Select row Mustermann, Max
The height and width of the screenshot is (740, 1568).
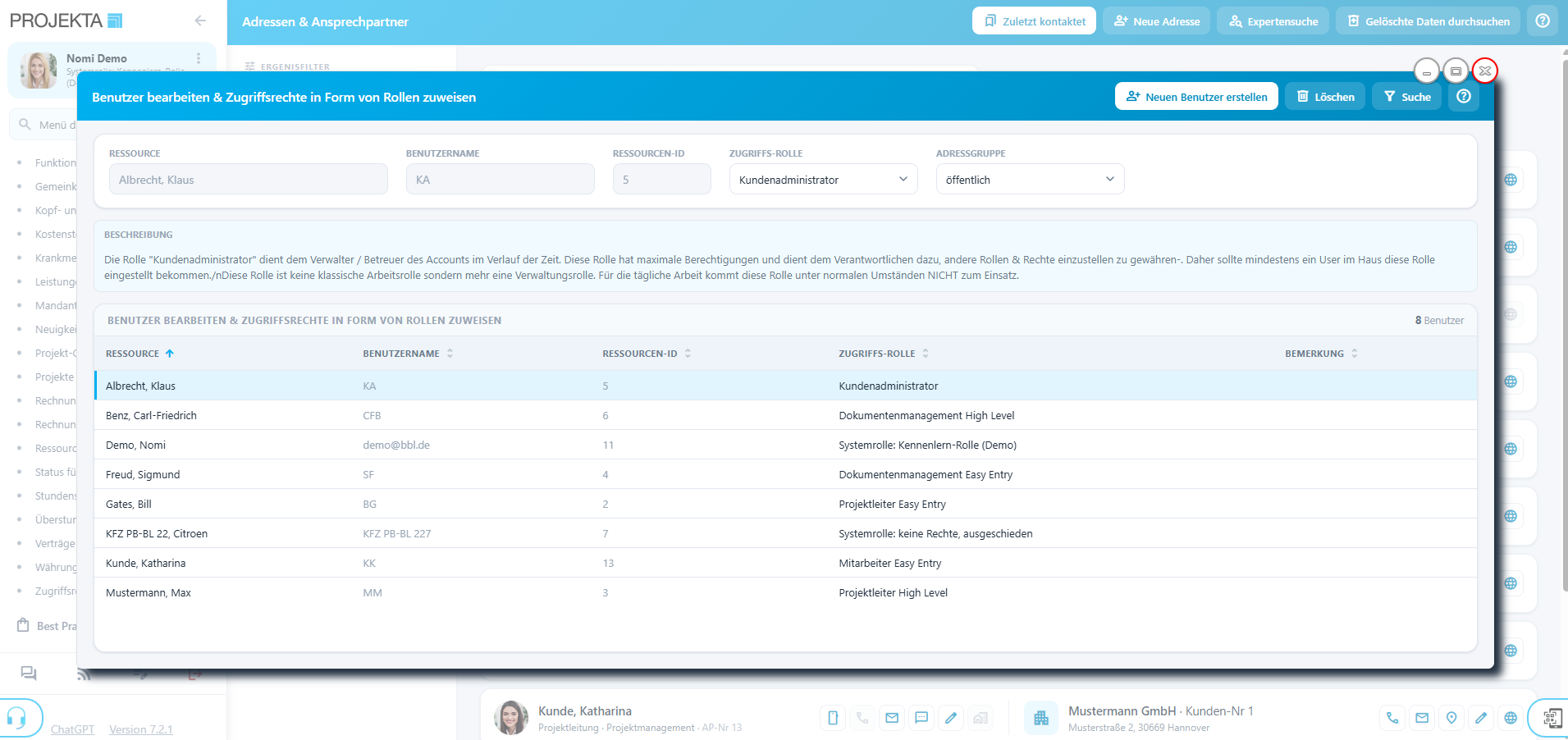point(785,592)
